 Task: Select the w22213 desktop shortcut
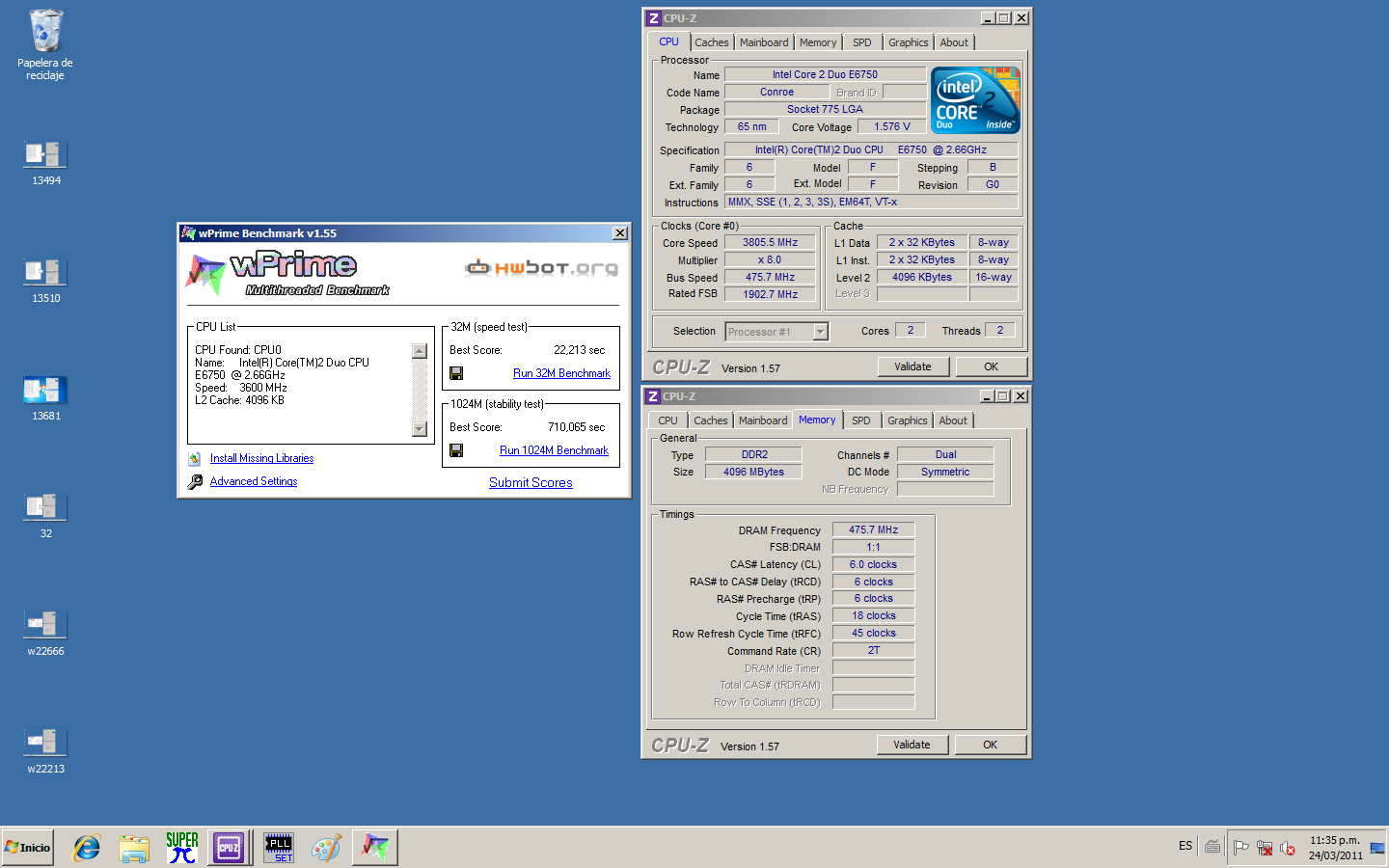pos(45,749)
